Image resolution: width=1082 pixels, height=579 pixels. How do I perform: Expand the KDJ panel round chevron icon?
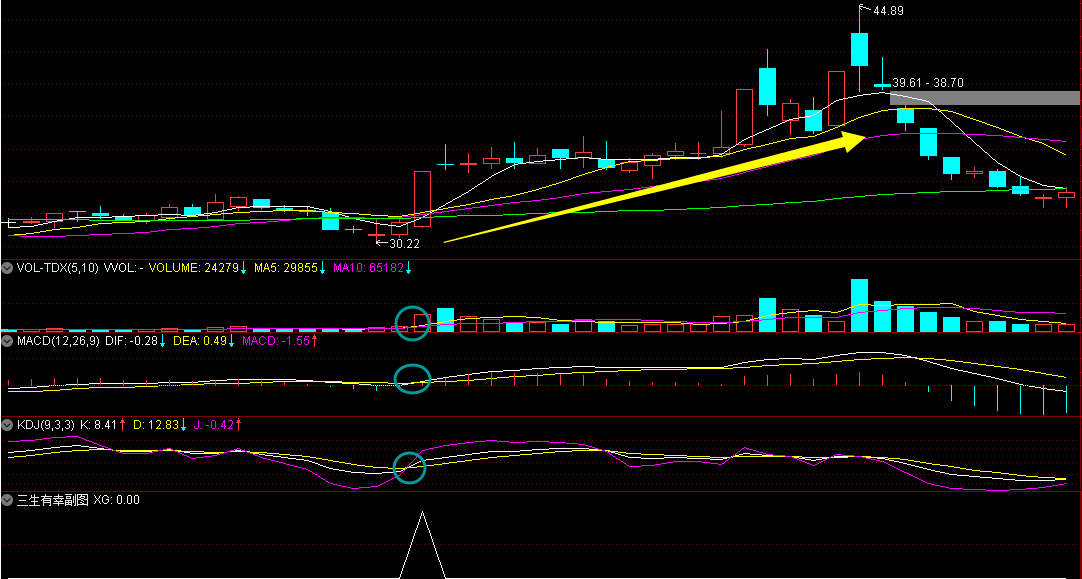[8, 426]
